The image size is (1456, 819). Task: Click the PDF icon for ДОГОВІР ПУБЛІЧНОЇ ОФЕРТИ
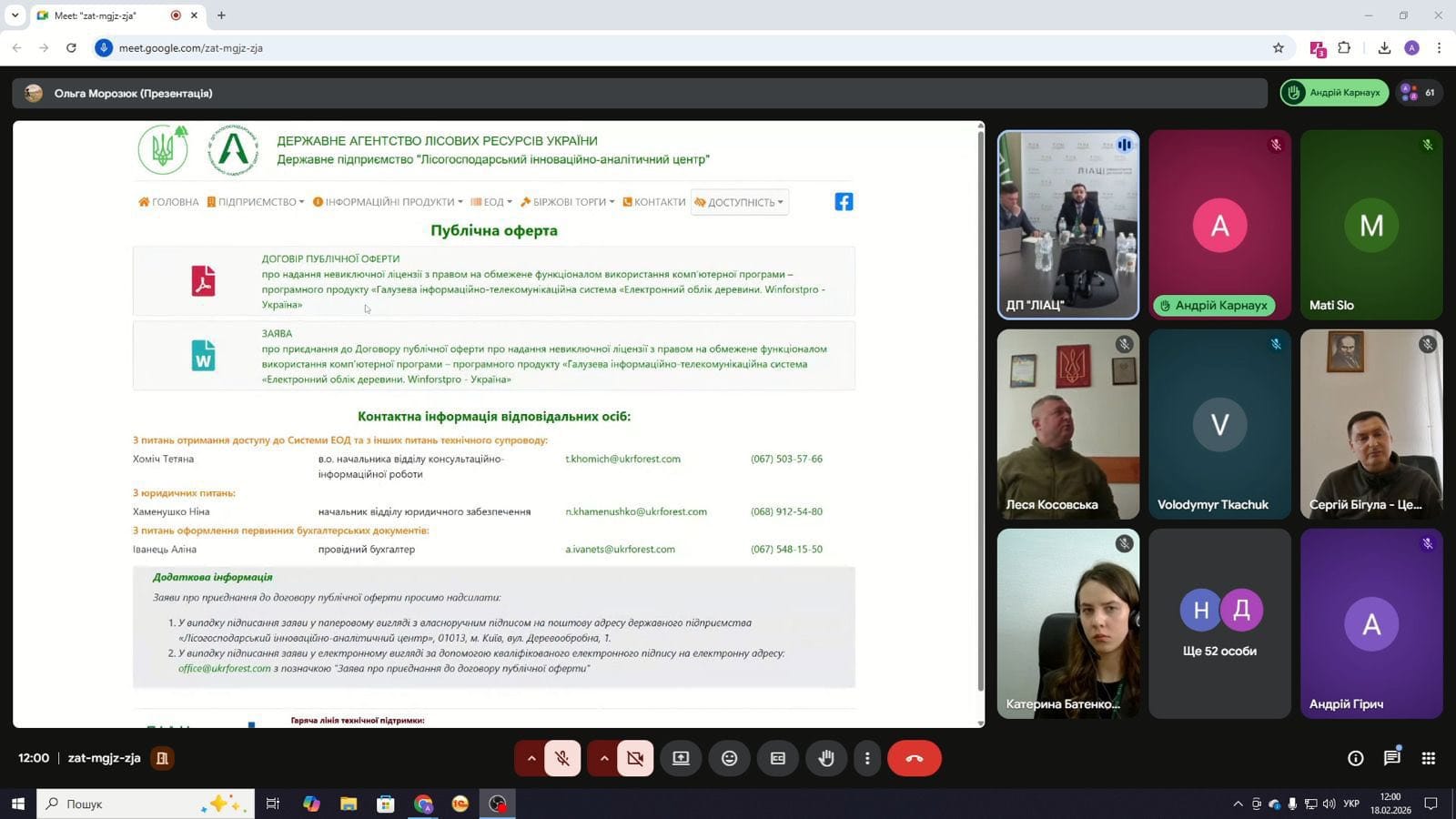(203, 281)
